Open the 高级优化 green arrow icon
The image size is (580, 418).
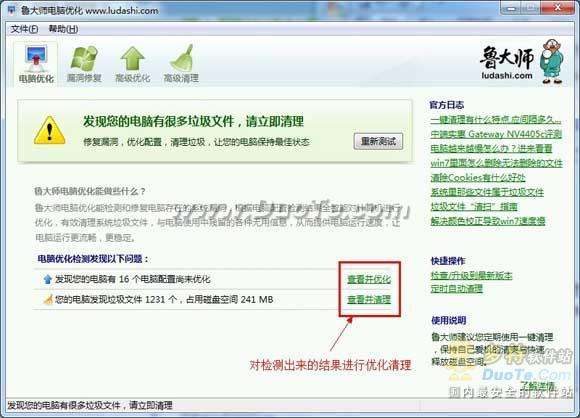(x=132, y=64)
